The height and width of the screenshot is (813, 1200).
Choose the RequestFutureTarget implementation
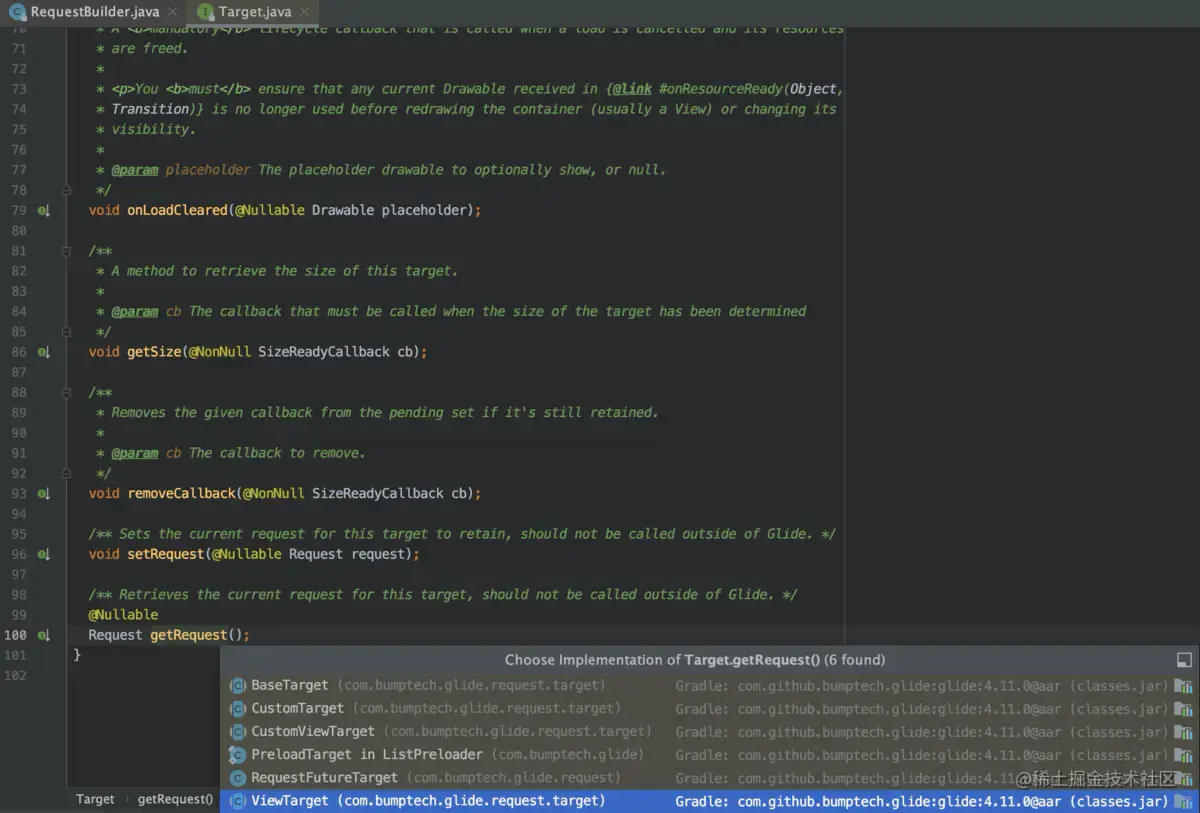[710, 778]
